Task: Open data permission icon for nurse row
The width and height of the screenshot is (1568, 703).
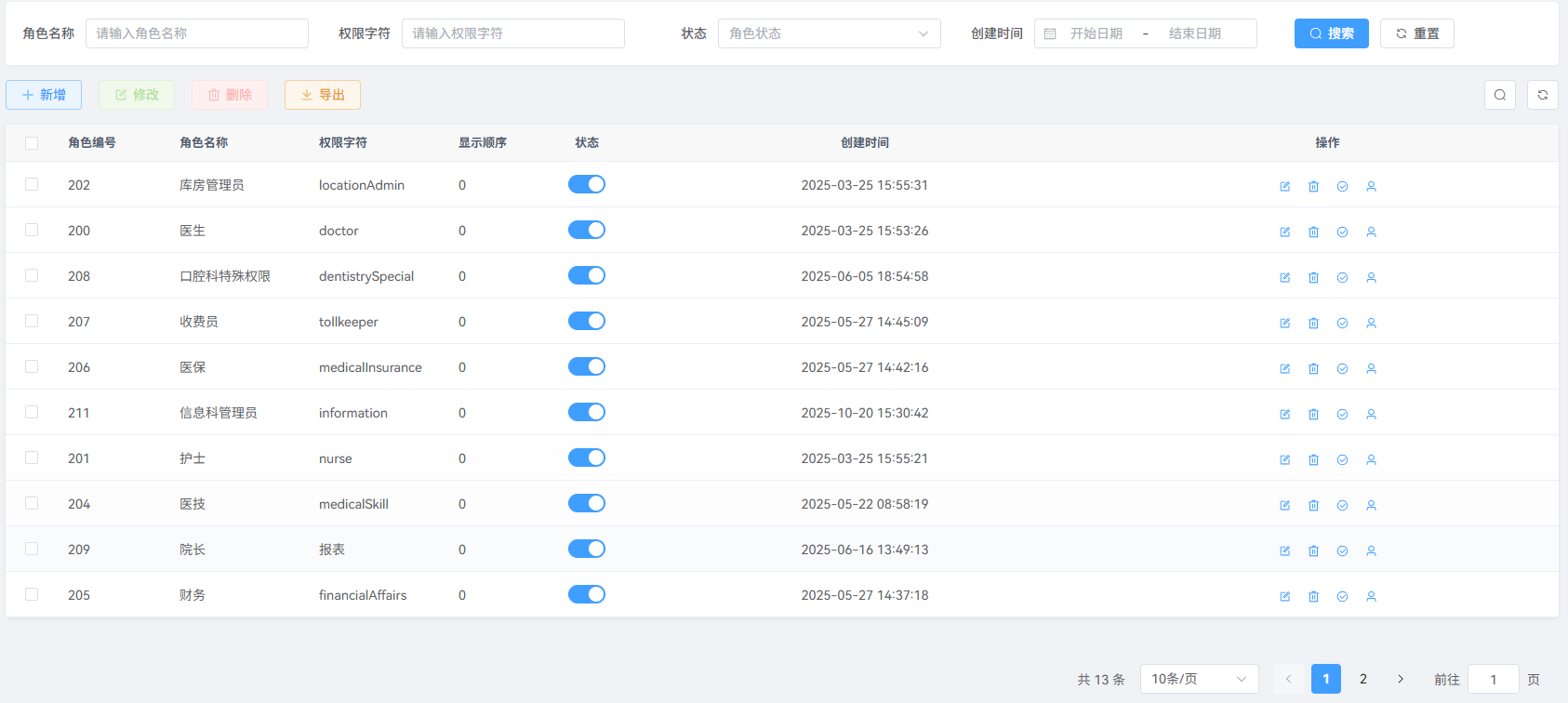Action: pos(1342,459)
